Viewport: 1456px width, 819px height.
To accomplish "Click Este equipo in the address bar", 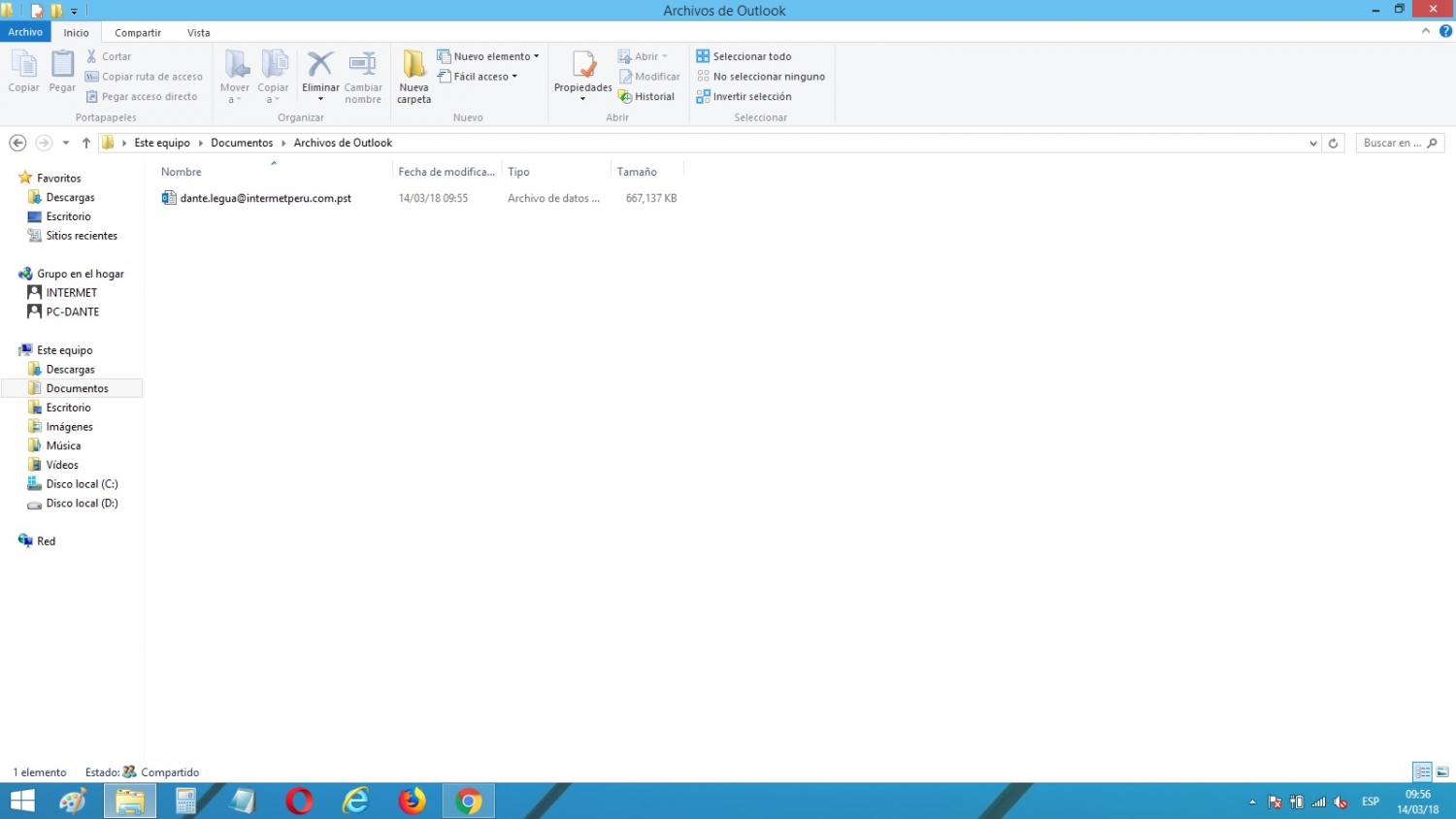I will 162,143.
